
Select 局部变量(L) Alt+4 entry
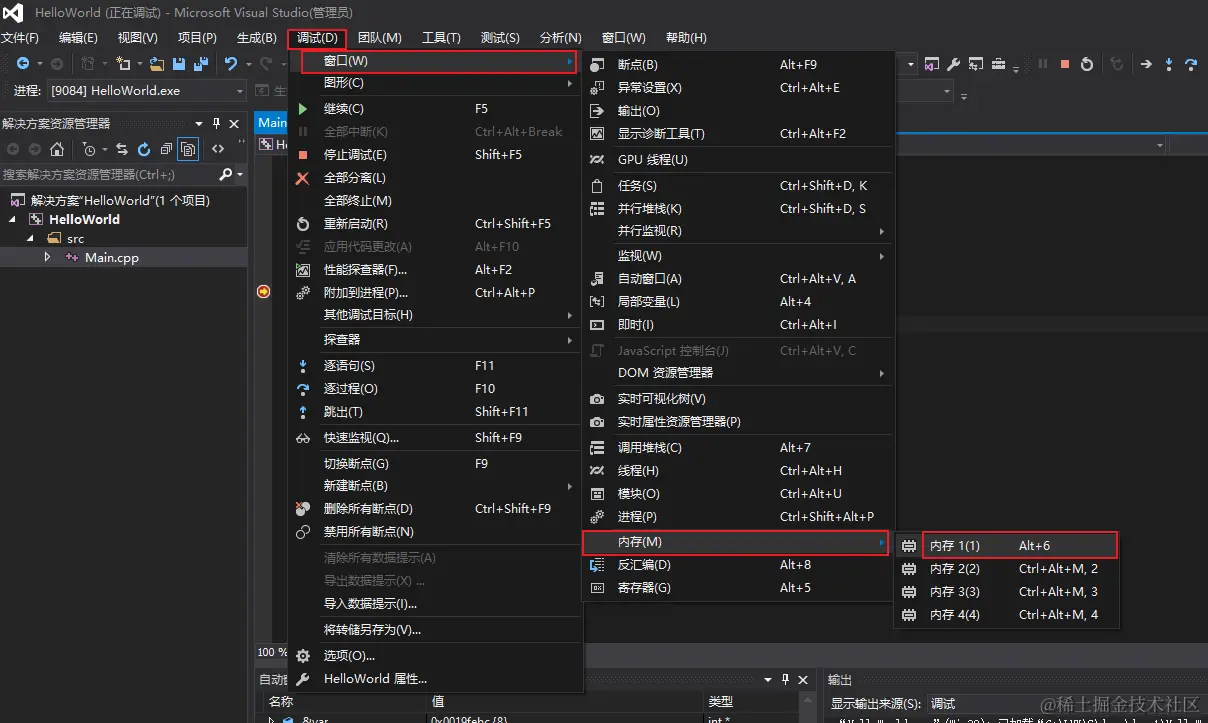pyautogui.click(x=737, y=301)
